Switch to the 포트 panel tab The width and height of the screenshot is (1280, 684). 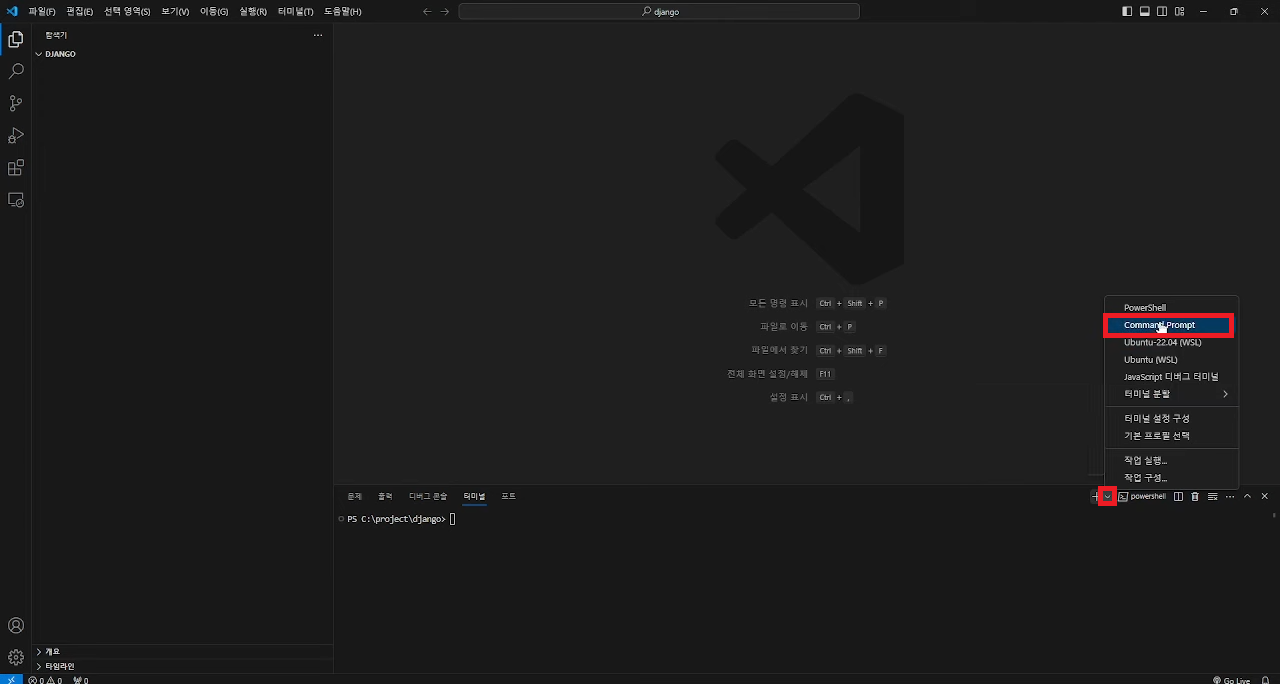[509, 496]
